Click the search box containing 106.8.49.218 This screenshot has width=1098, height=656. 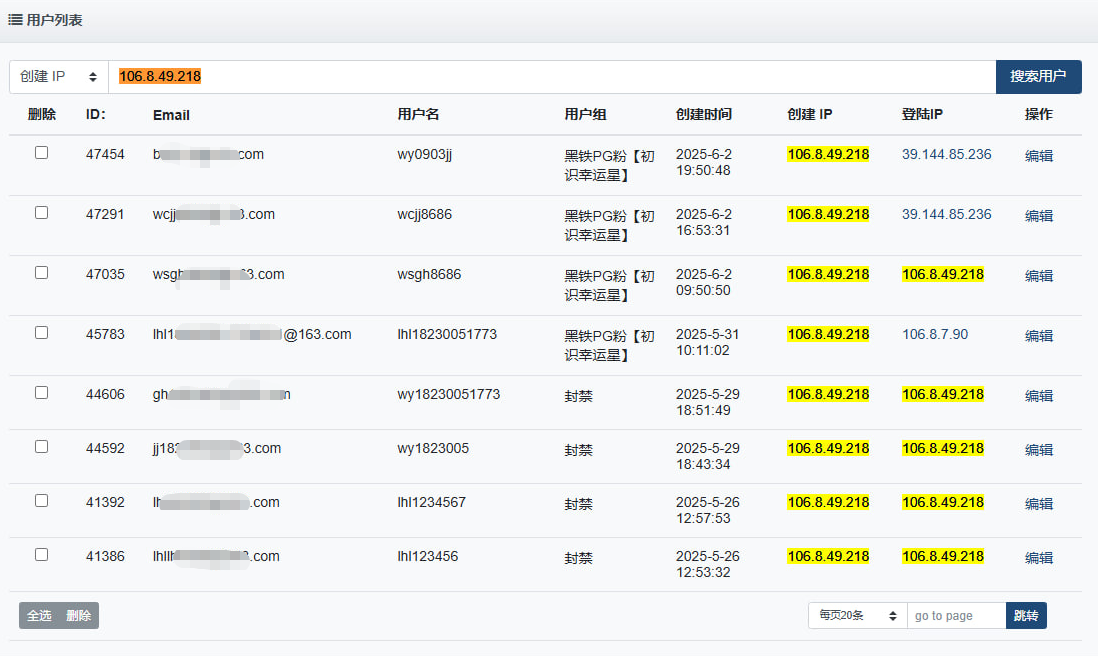pyautogui.click(x=552, y=76)
